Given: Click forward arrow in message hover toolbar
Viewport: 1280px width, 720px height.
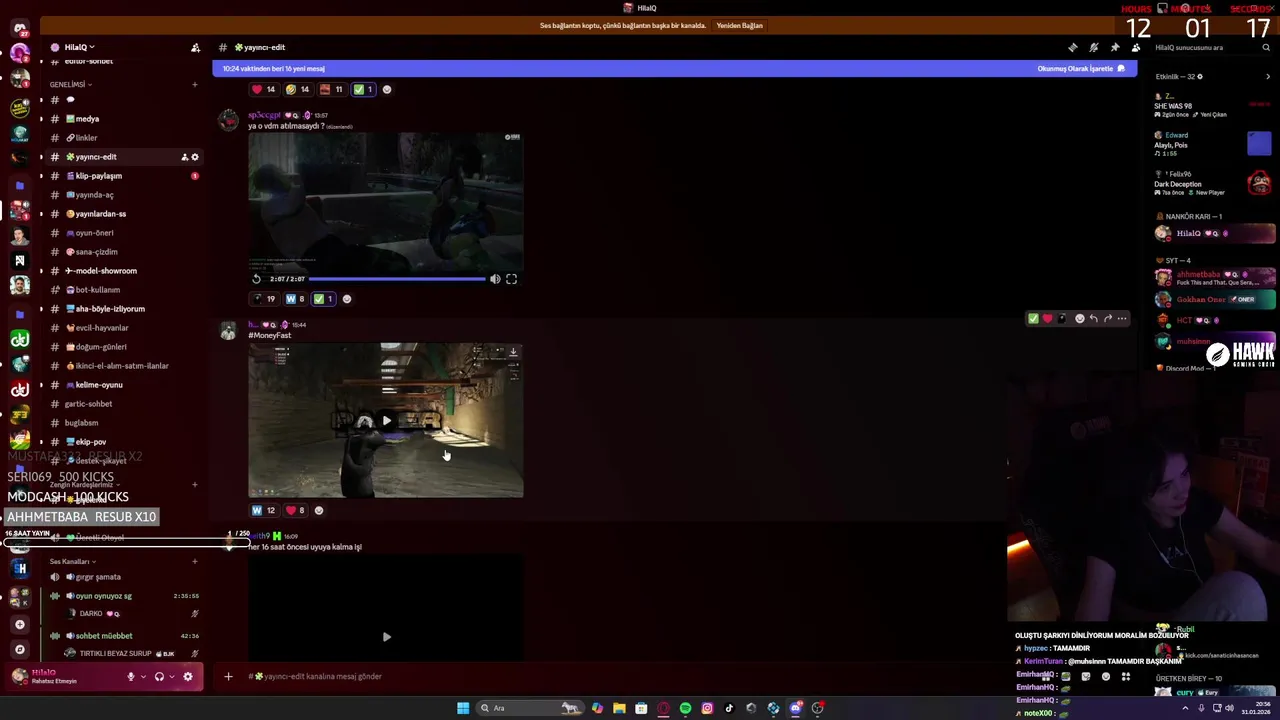Looking at the screenshot, I should click(x=1108, y=319).
